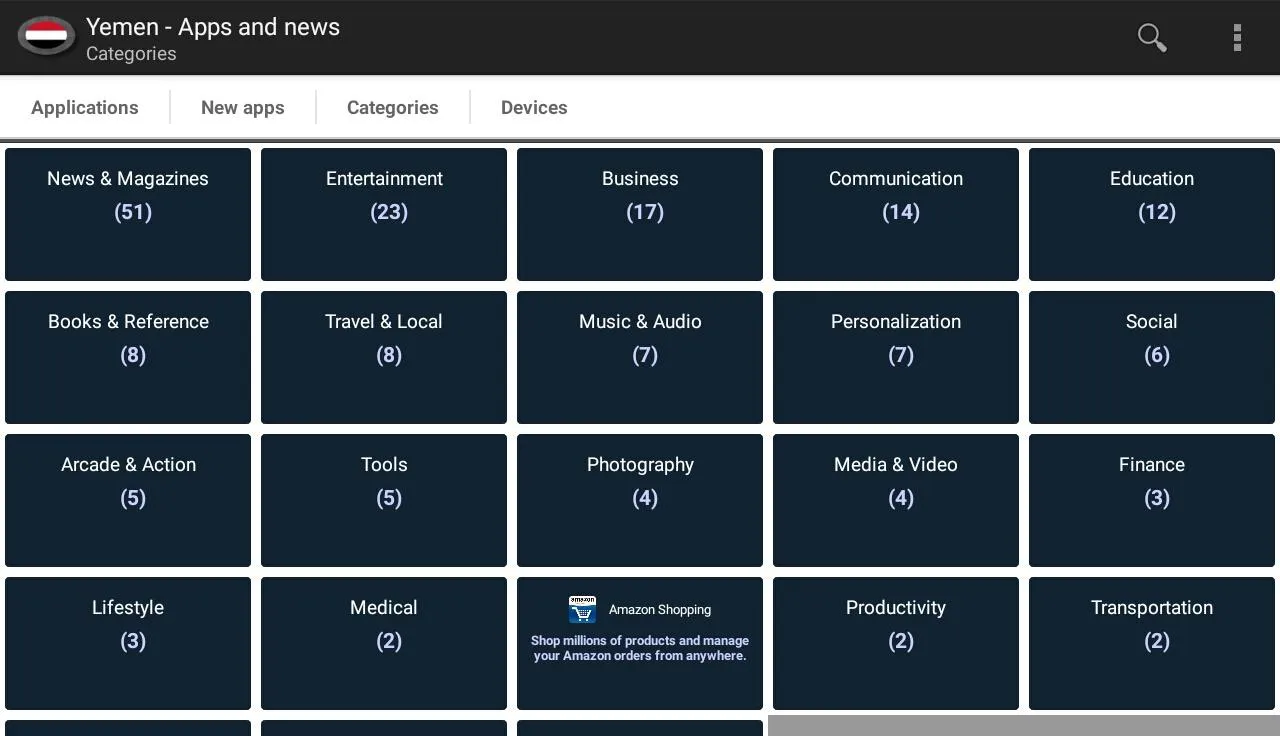Browse Books & Reference category
The width and height of the screenshot is (1280, 736).
point(128,357)
